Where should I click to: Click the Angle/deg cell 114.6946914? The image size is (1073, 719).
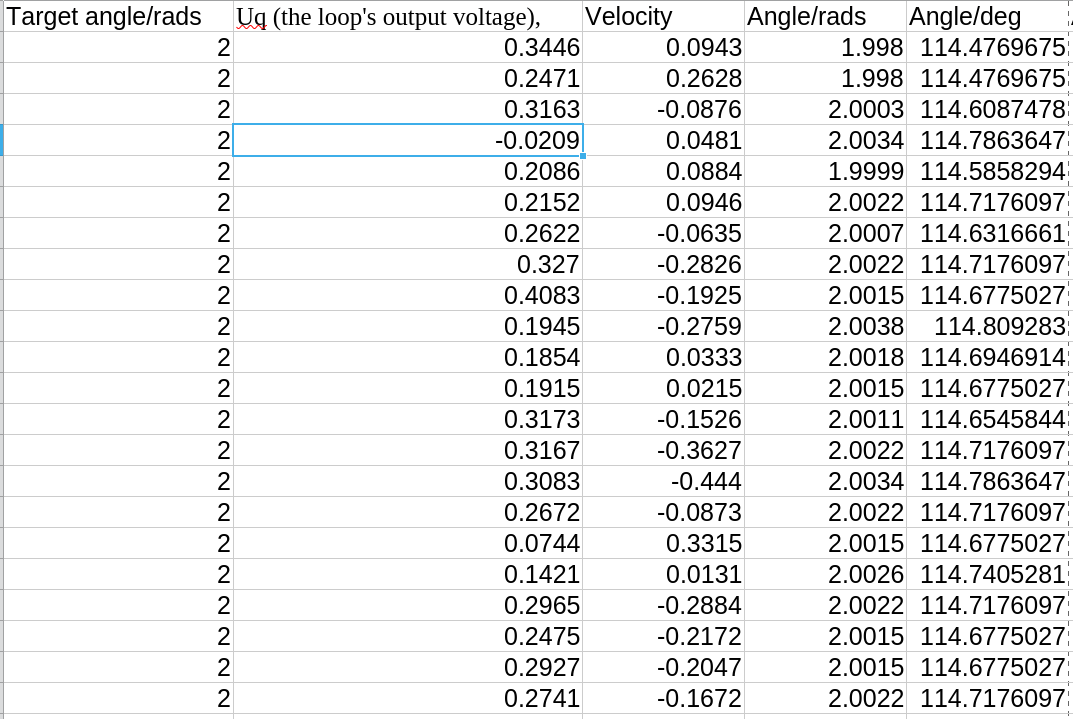987,357
